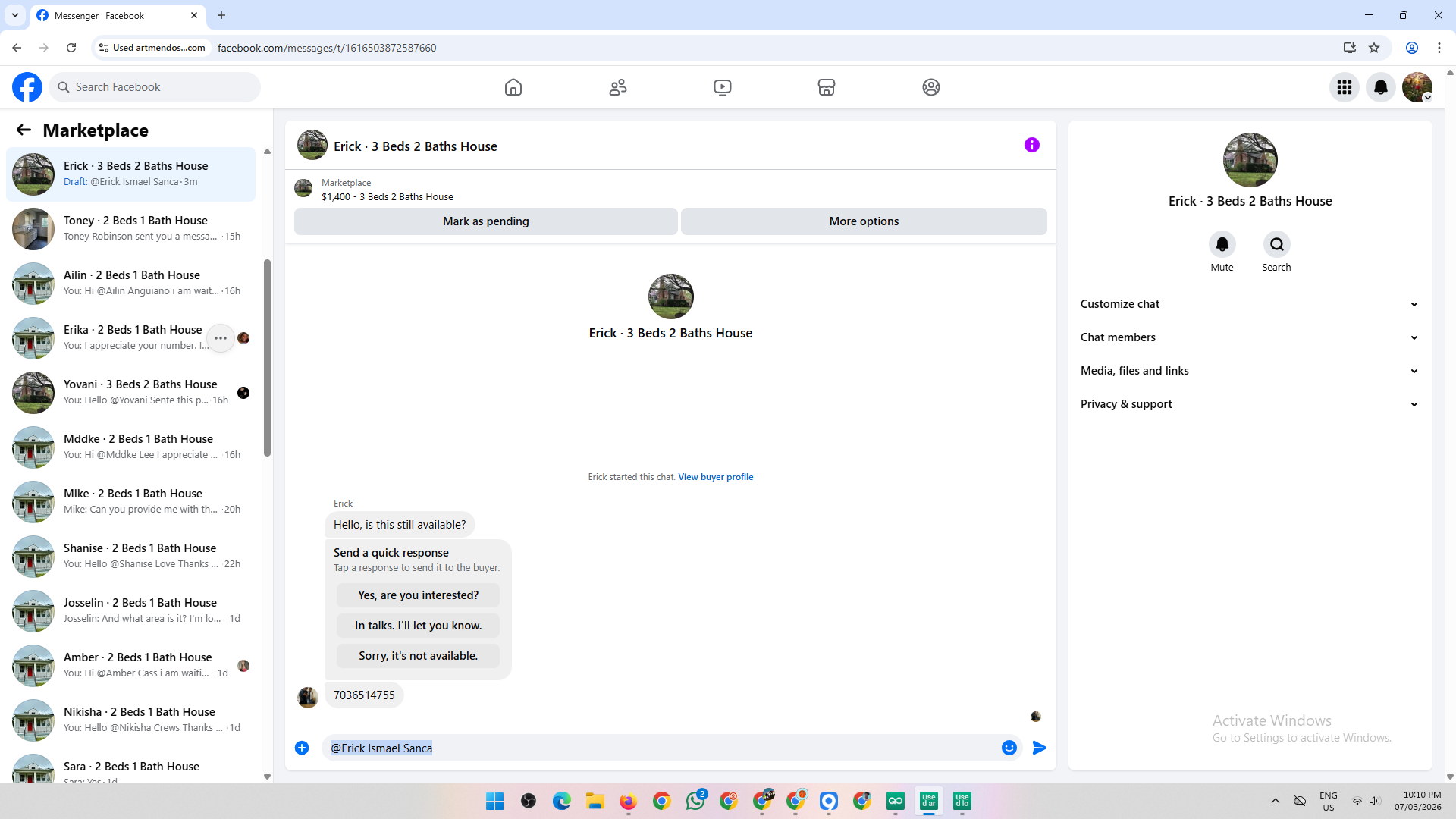1456x819 pixels.
Task: Go to the Home feed icon
Action: coord(513,87)
